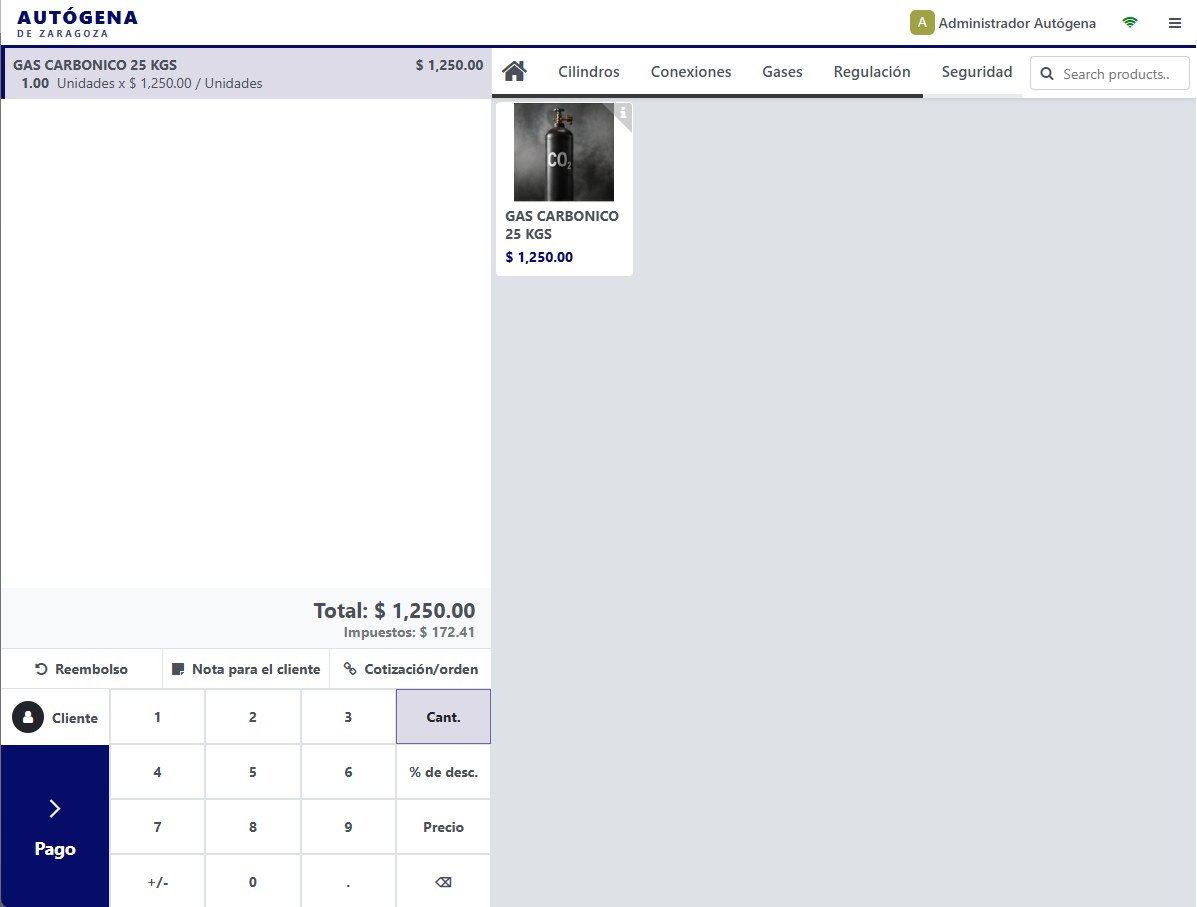Click into the Search products field
Screen dimensions: 1197x907
(x=1110, y=74)
